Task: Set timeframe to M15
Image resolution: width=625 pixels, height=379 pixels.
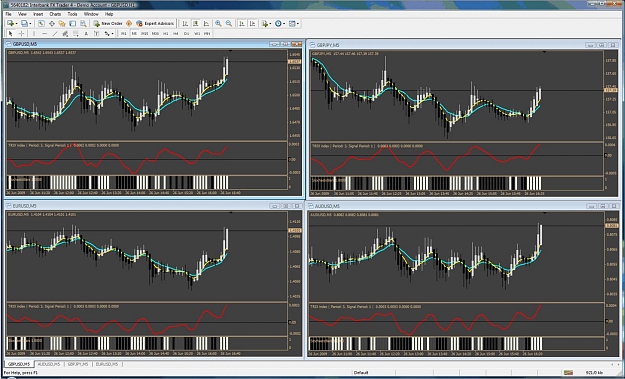Action: tap(145, 33)
